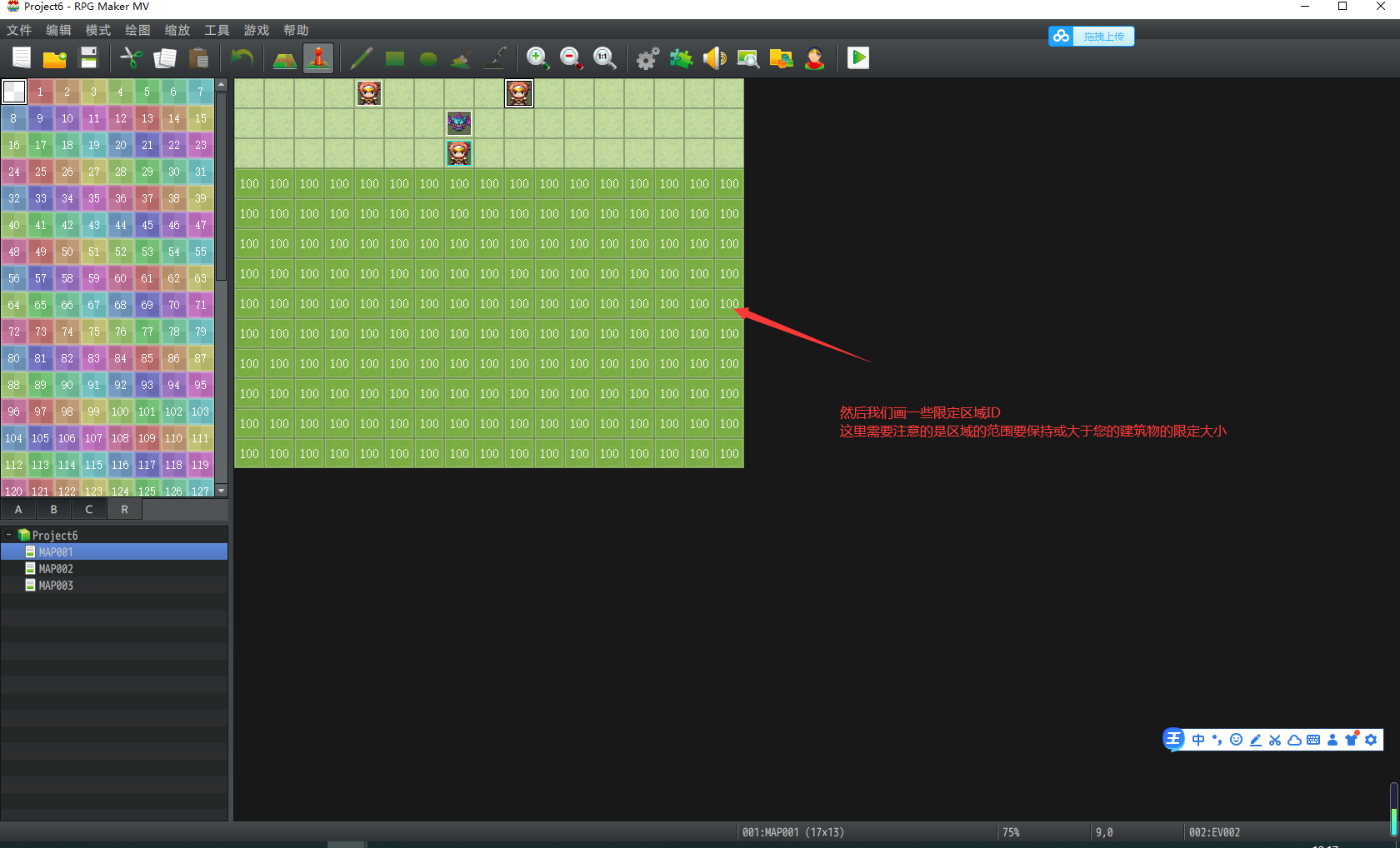Click the 拖拽上传 upload button
Viewport: 1400px width, 848px height.
tap(1092, 36)
